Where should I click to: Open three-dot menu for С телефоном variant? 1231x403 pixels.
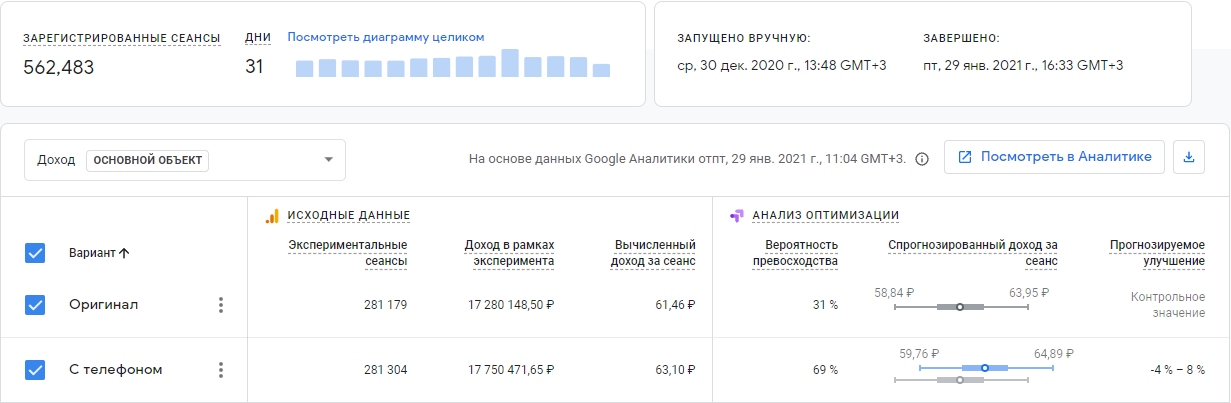pos(221,370)
